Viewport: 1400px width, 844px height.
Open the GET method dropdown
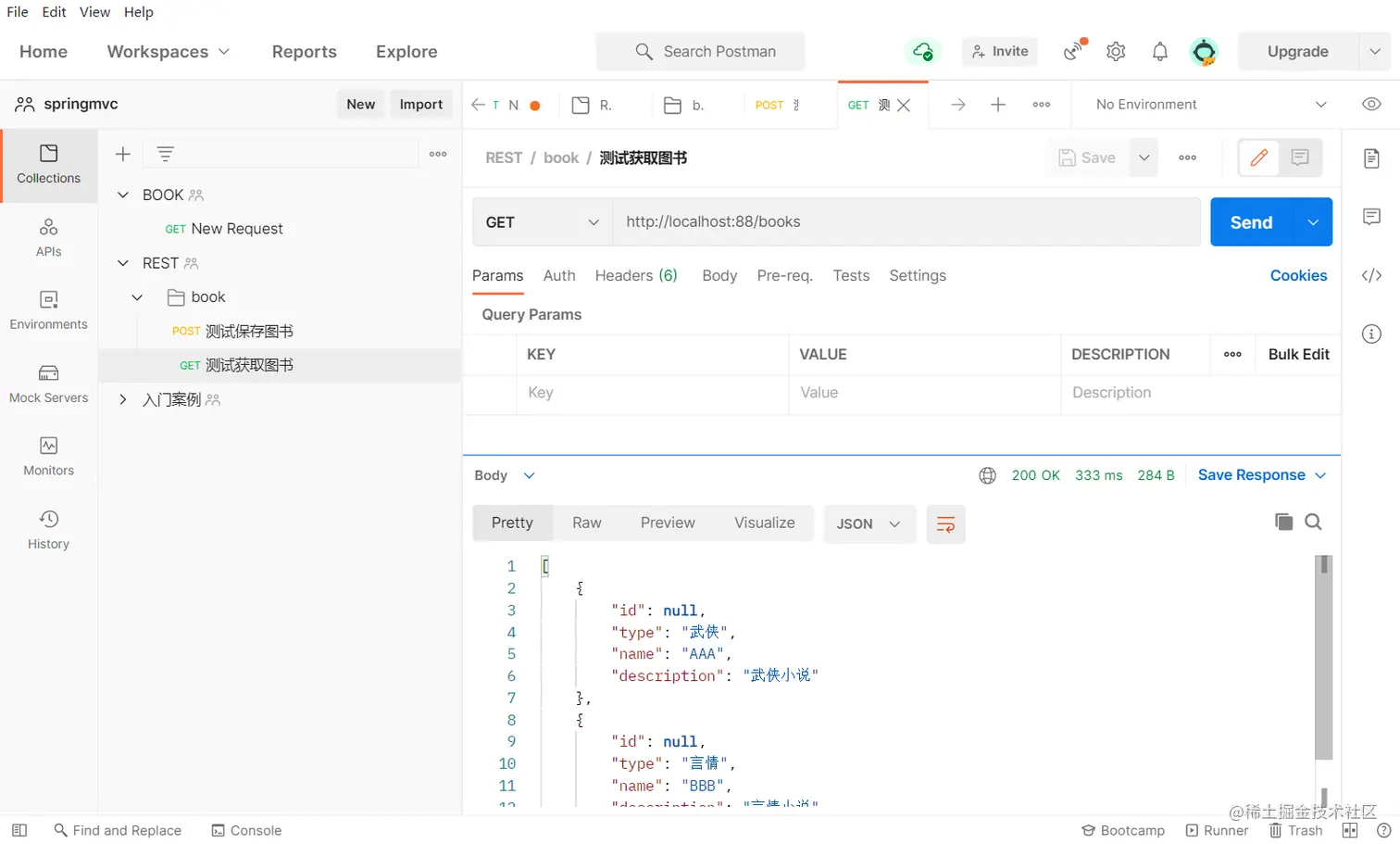543,222
